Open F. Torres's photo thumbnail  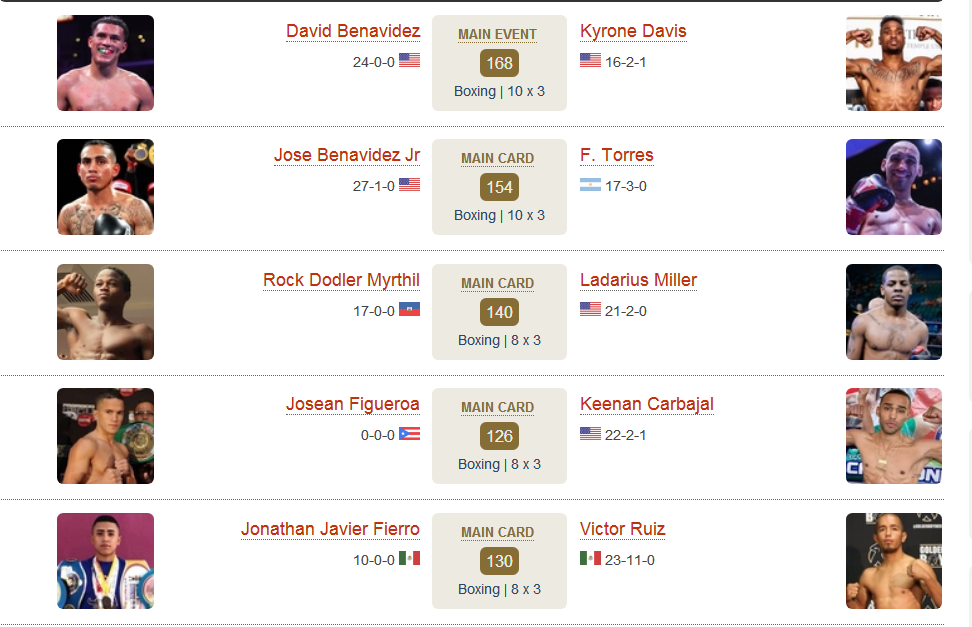click(894, 187)
